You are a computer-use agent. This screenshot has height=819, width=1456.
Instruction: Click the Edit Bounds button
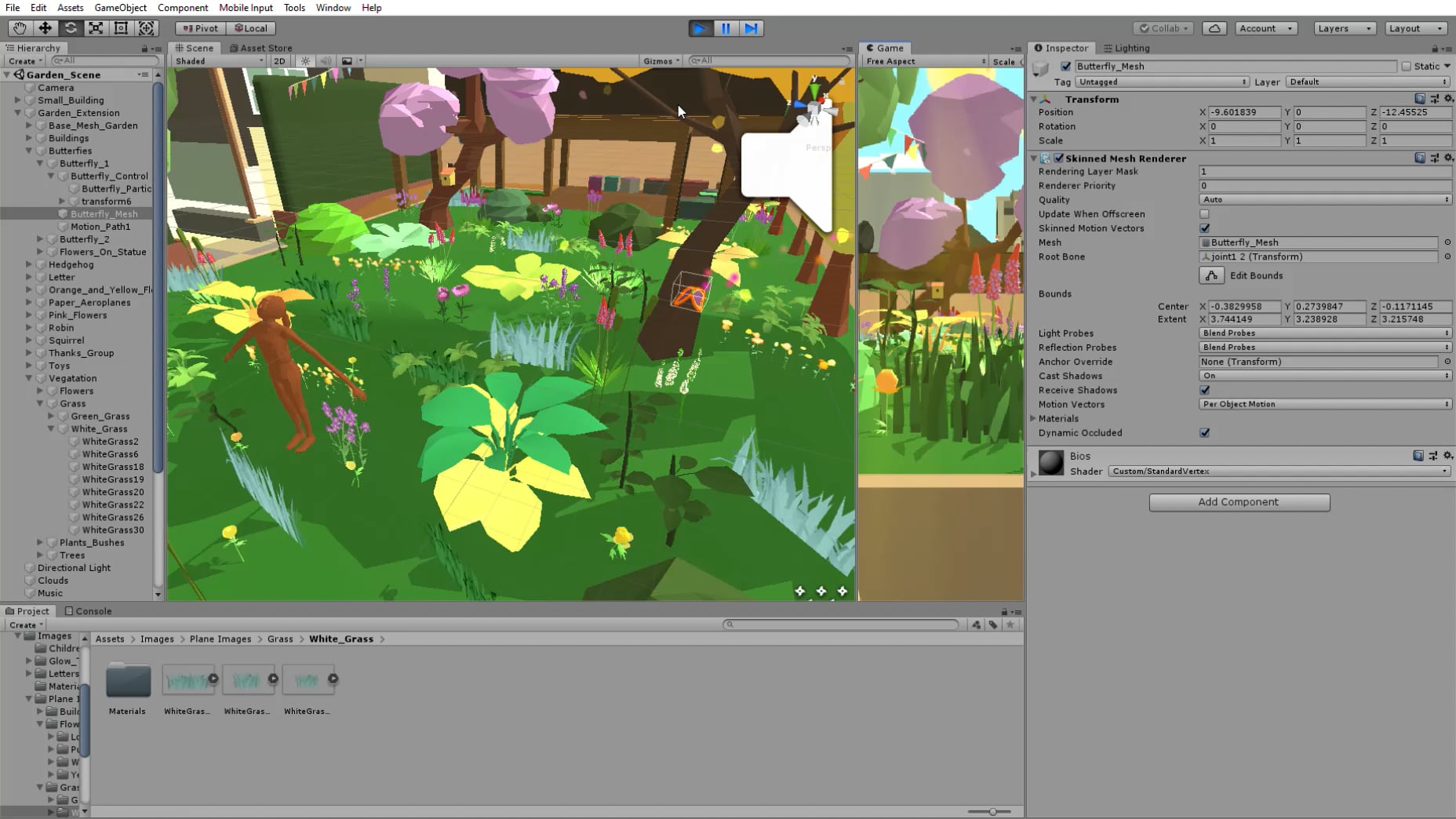click(1212, 275)
